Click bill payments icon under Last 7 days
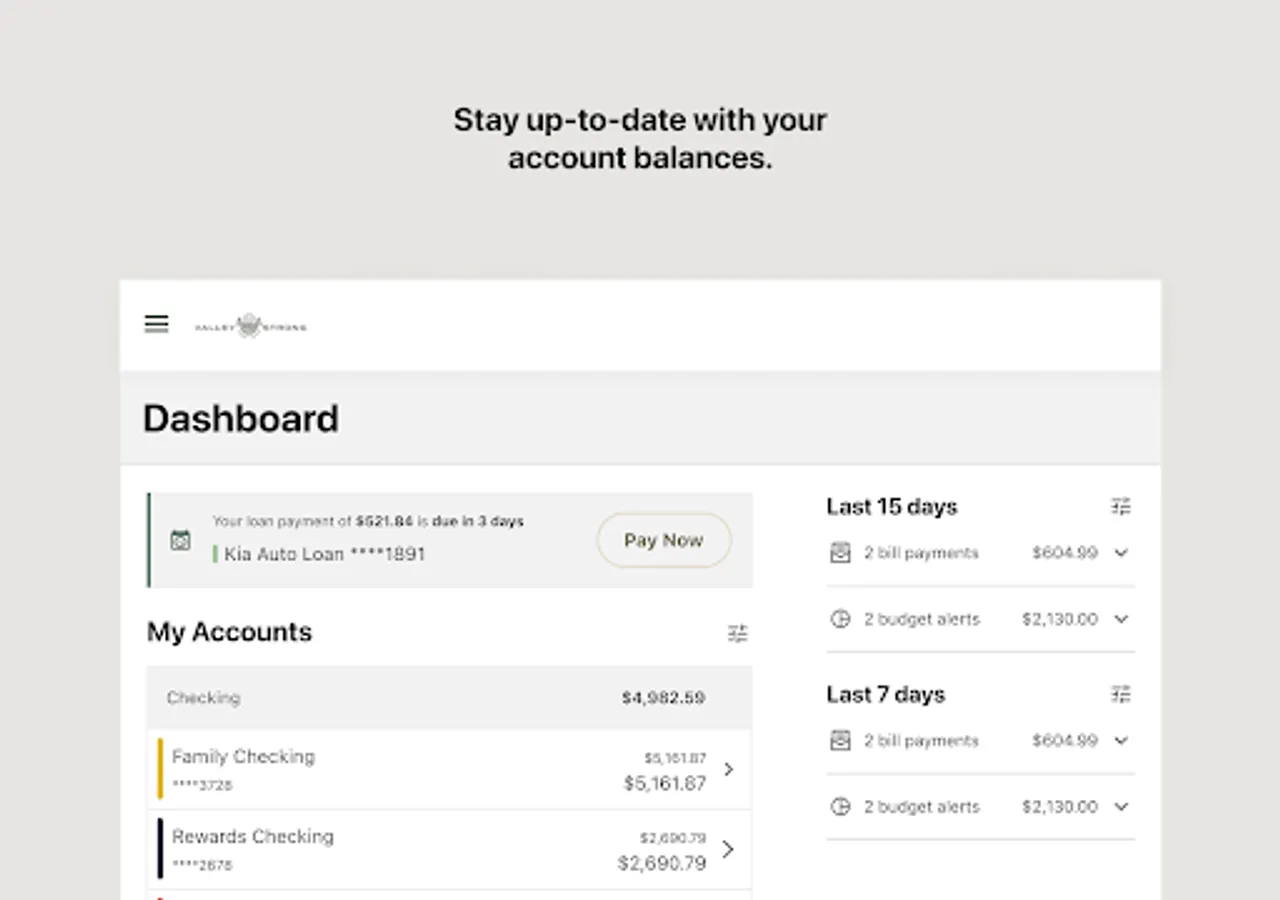Image resolution: width=1280 pixels, height=900 pixels. (x=840, y=741)
